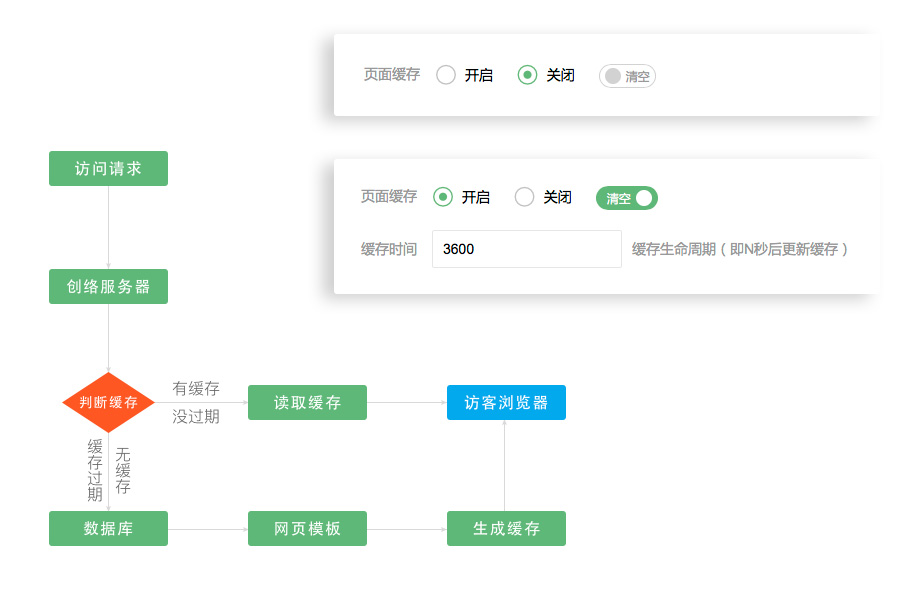900x600 pixels.
Task: Click the 生成缓存 node
Action: tap(506, 528)
